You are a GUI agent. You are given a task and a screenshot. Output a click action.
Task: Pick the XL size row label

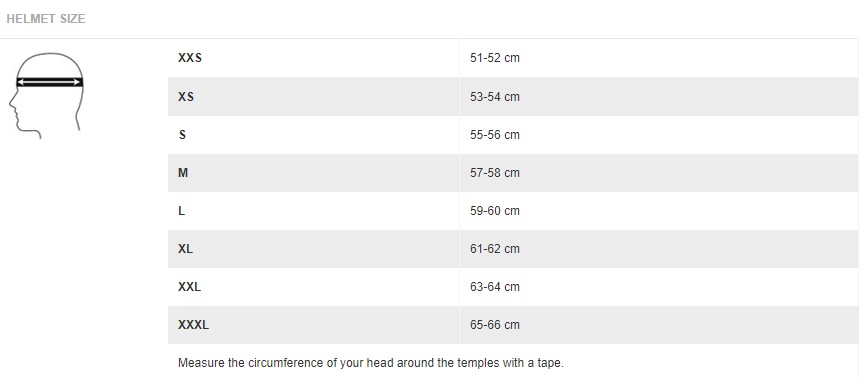pos(185,249)
